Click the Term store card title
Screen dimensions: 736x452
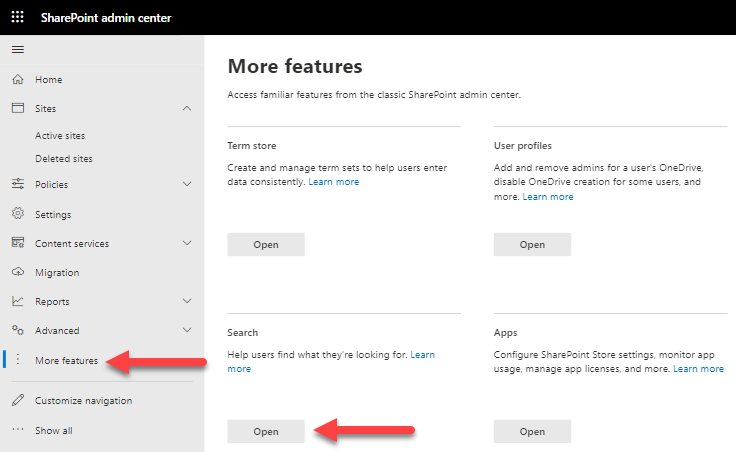click(252, 146)
